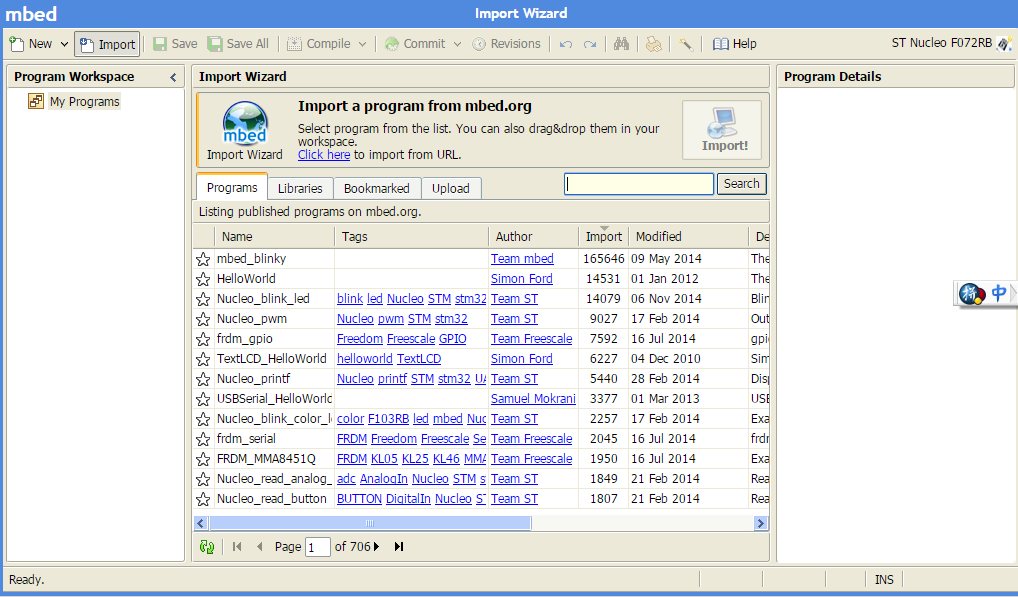Click the Commit toolbar button
The width and height of the screenshot is (1018, 597).
click(414, 44)
